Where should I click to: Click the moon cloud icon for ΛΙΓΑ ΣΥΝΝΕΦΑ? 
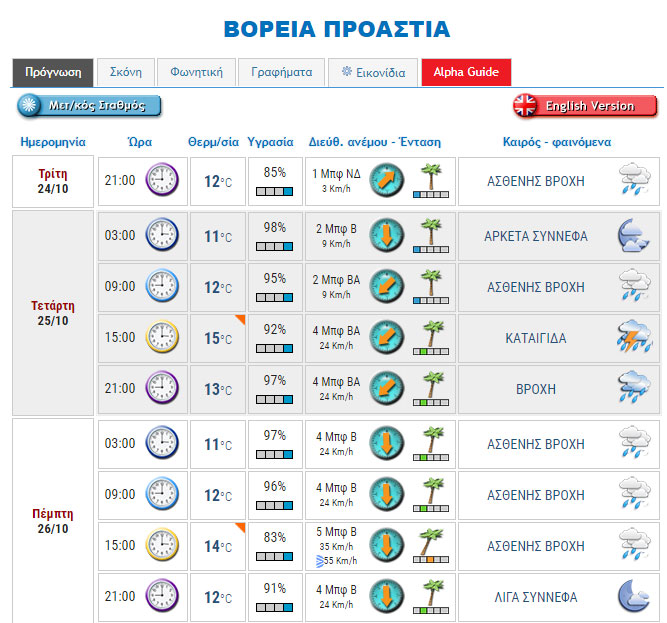(x=631, y=596)
